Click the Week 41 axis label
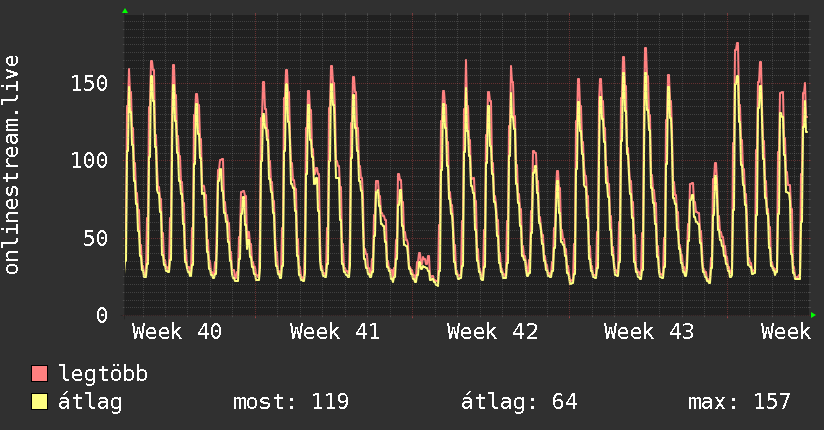824x430 pixels. pos(335,332)
